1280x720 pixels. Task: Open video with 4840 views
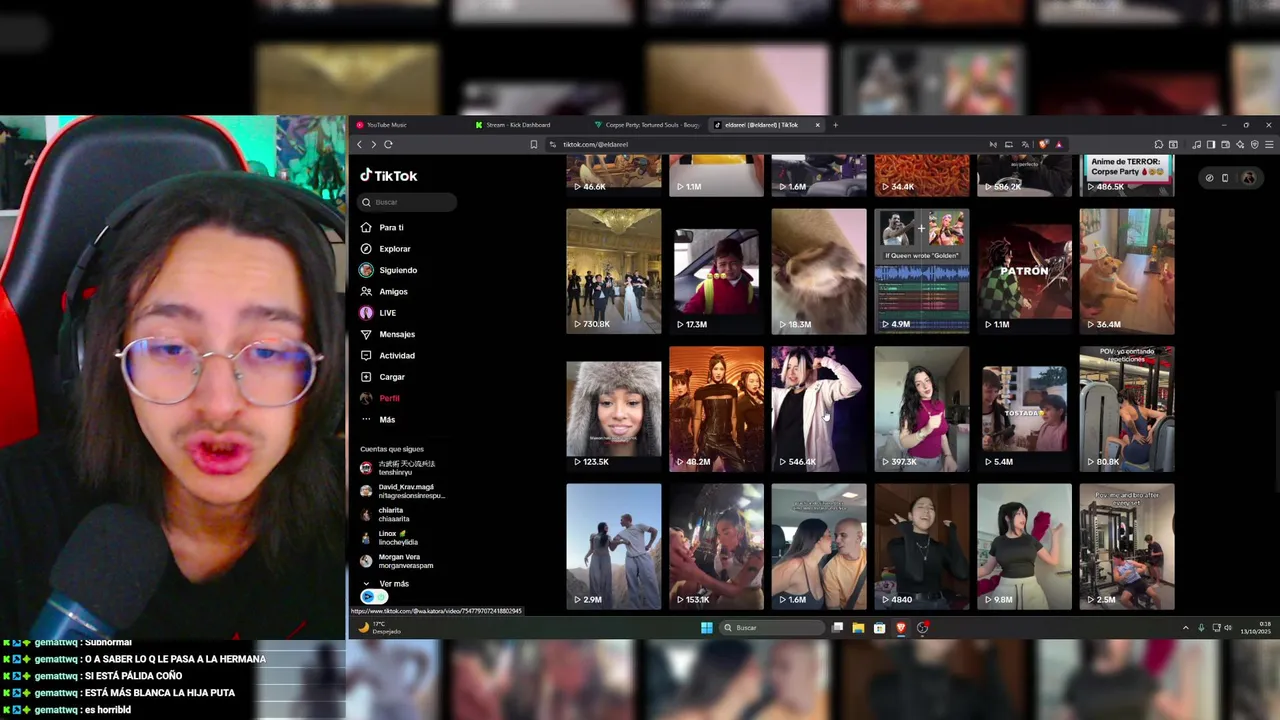(x=922, y=547)
